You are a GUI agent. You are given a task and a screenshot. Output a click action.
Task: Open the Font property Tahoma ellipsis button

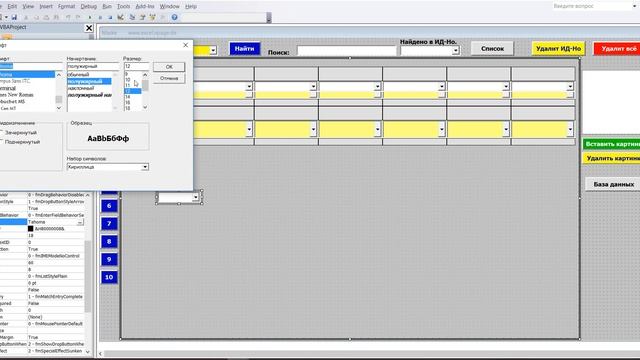tap(80, 222)
